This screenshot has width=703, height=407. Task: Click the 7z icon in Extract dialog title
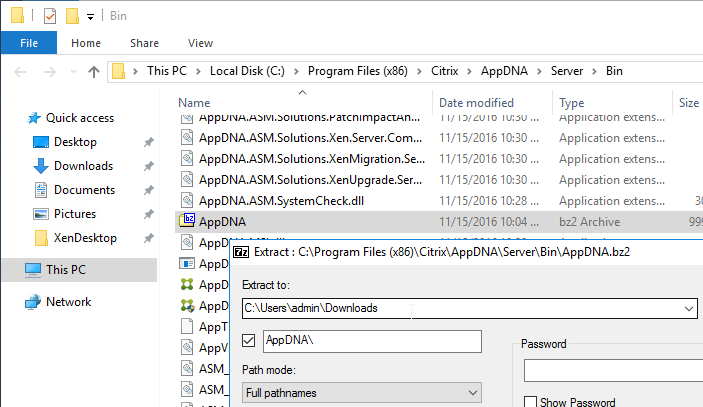click(x=241, y=252)
